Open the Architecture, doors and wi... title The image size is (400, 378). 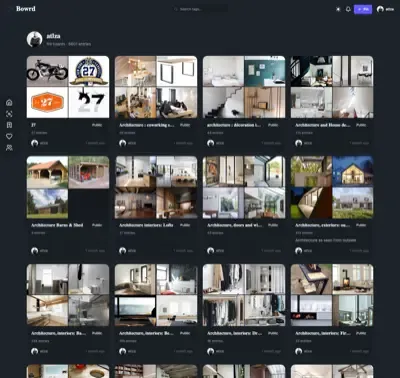tap(234, 225)
